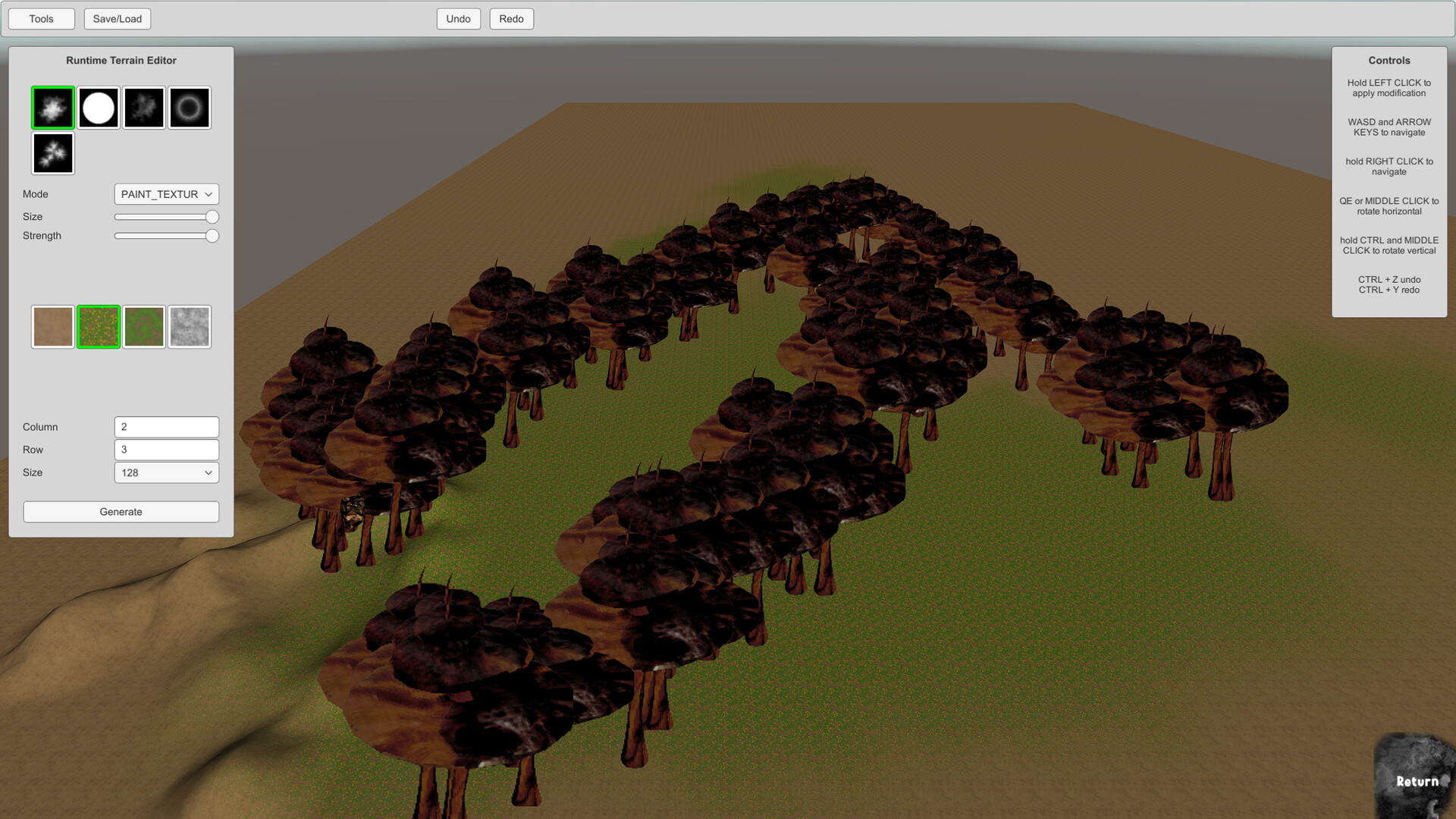Expand the Tools panel menu
The image size is (1456, 819).
(41, 18)
